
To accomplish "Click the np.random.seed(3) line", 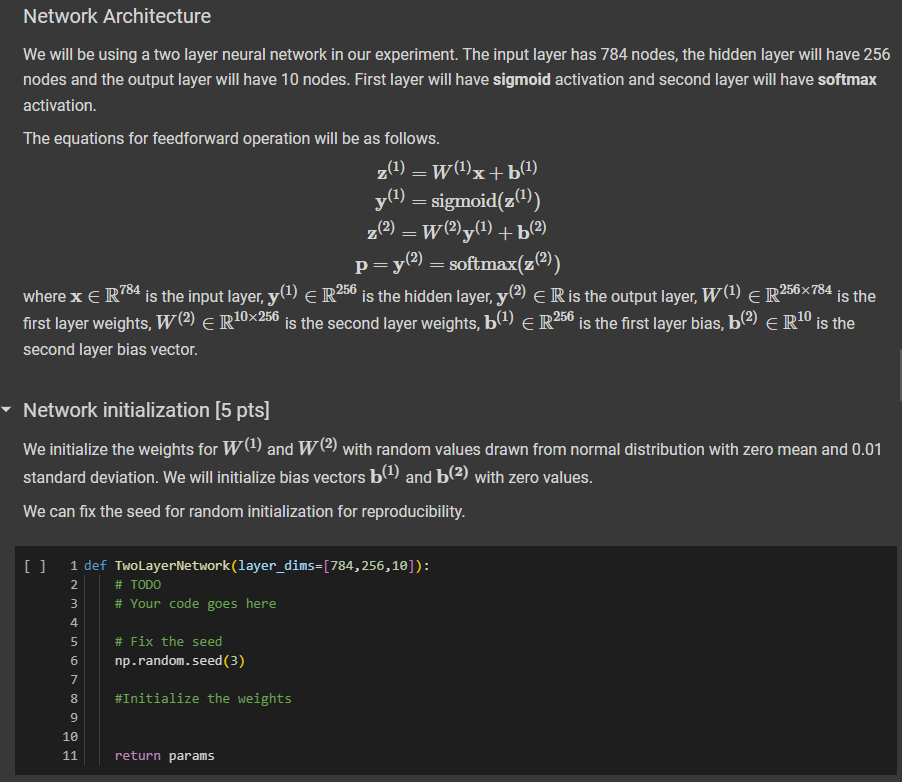I will pyautogui.click(x=179, y=661).
